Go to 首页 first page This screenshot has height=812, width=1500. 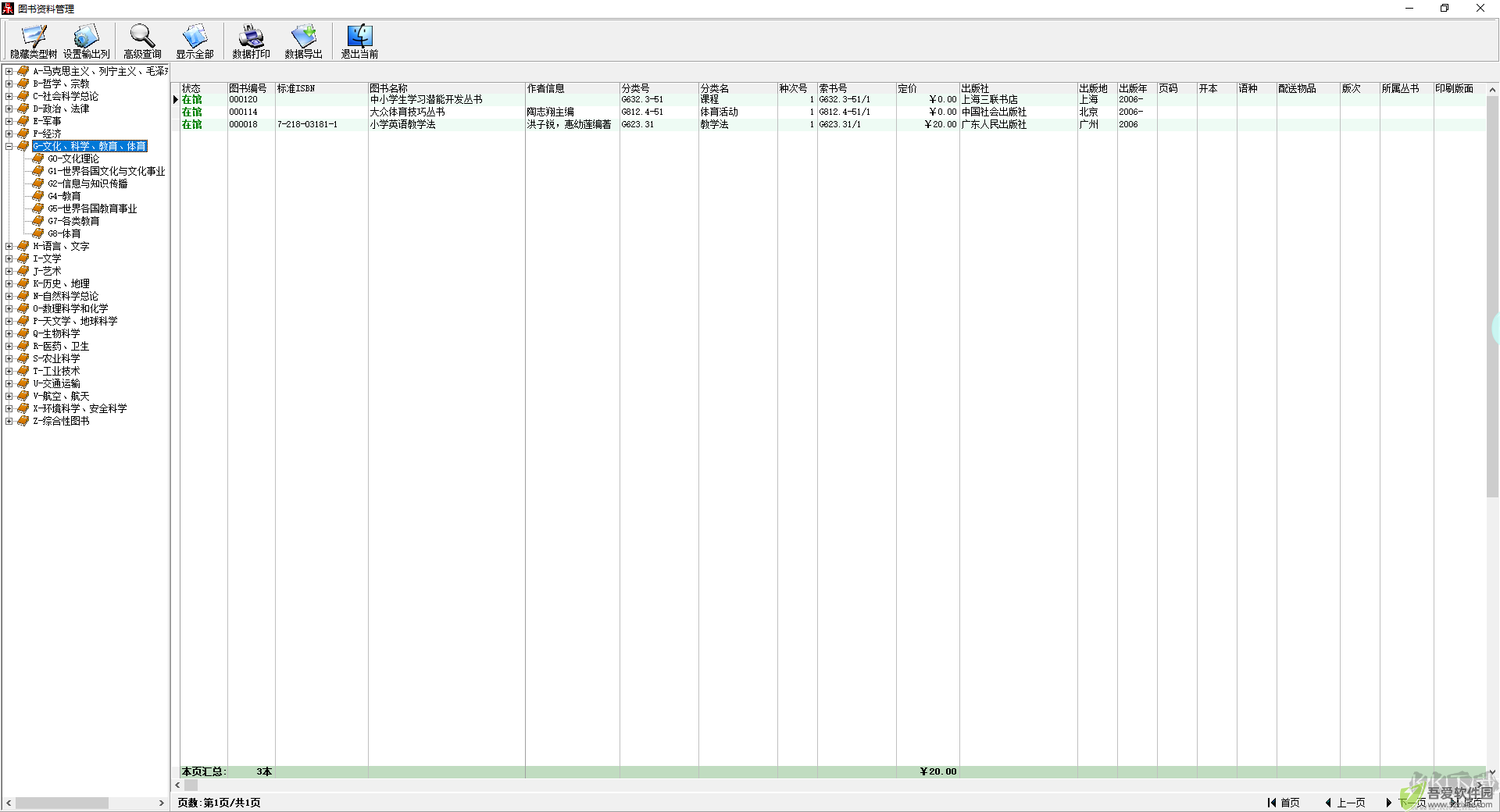click(x=1284, y=803)
